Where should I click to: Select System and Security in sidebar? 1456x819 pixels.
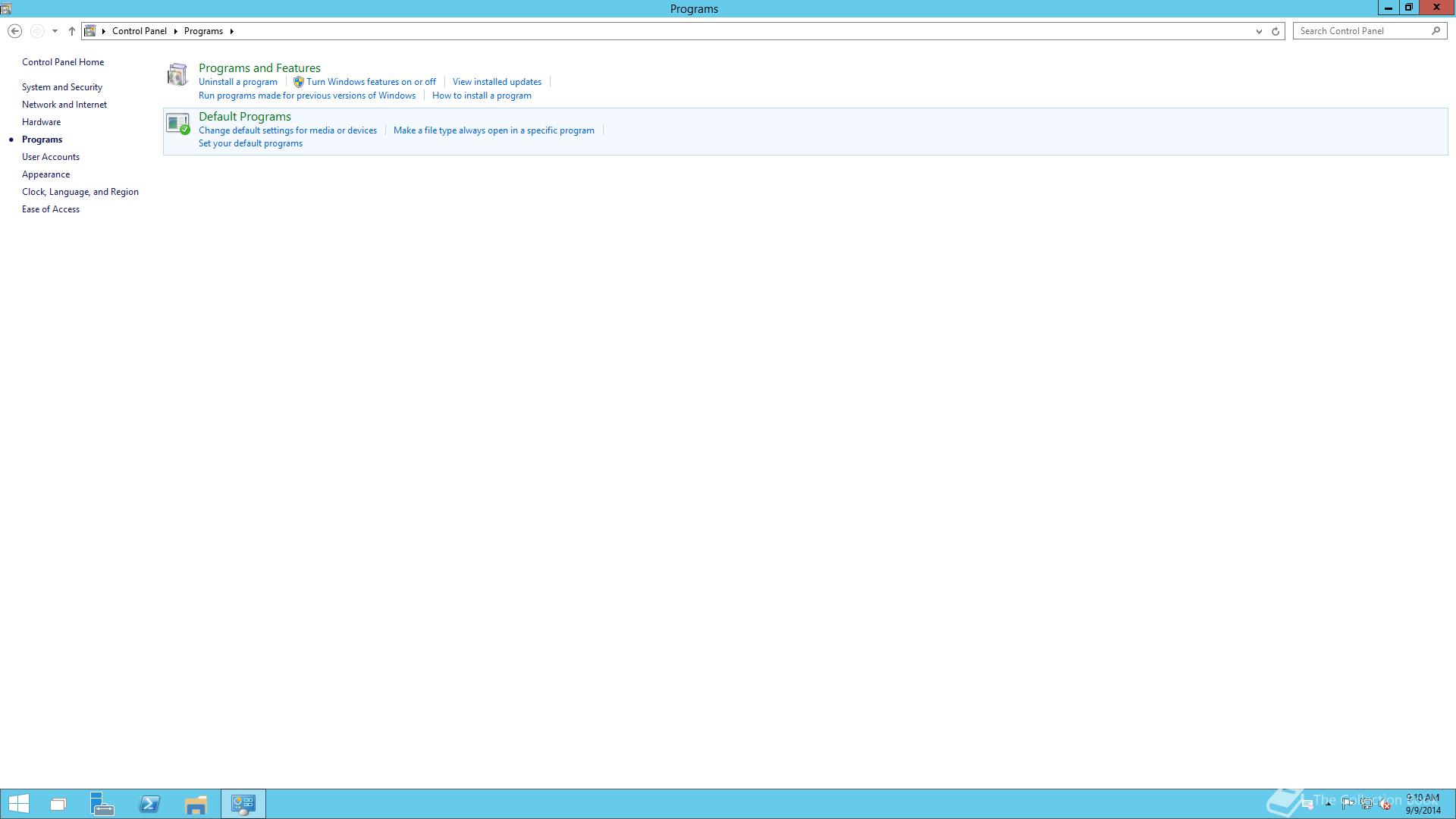tap(62, 87)
